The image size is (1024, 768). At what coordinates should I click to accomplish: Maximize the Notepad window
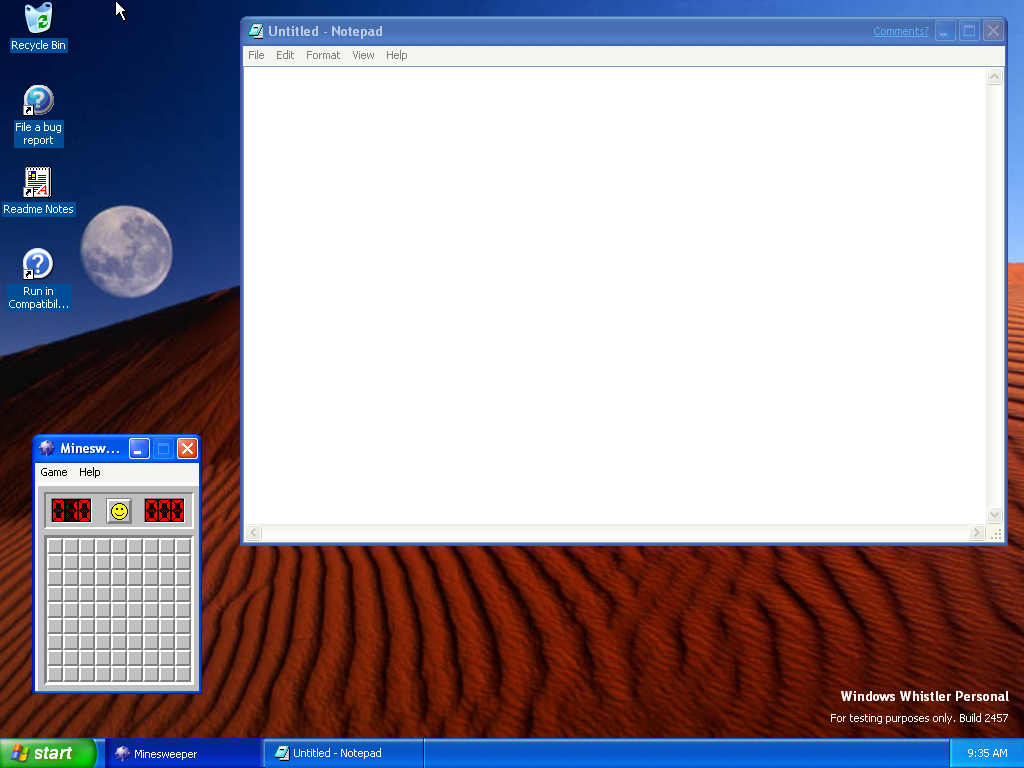[969, 31]
